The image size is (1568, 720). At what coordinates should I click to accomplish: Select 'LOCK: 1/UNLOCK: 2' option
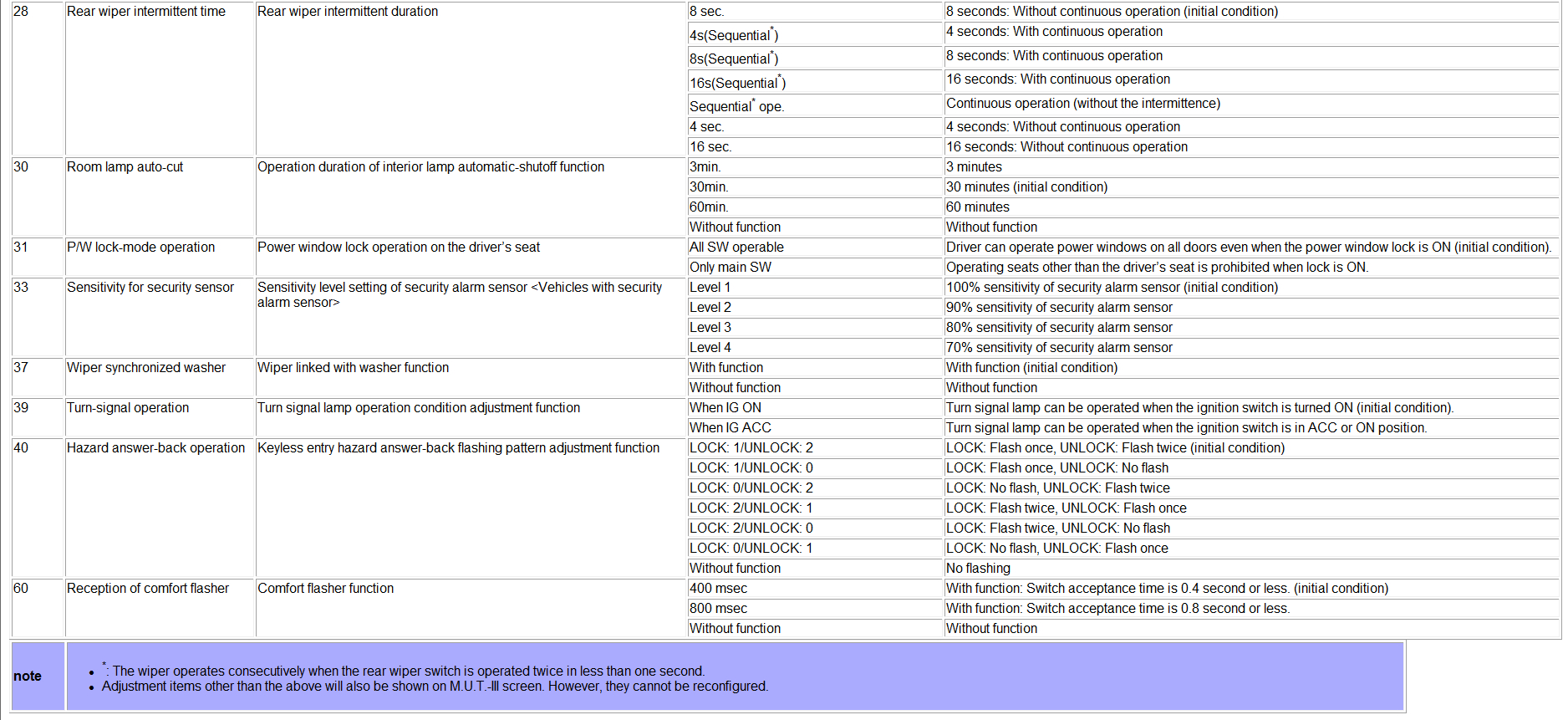pyautogui.click(x=815, y=448)
